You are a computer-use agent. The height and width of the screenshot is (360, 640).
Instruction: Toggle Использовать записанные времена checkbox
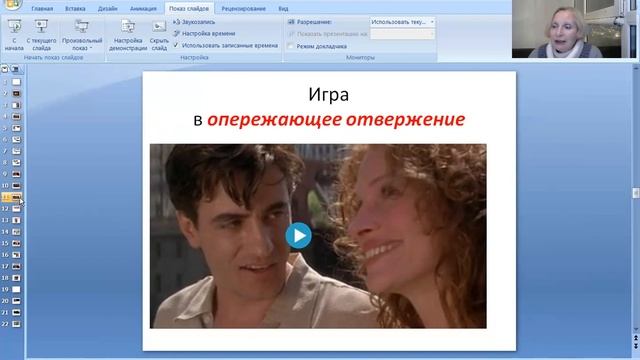[176, 45]
